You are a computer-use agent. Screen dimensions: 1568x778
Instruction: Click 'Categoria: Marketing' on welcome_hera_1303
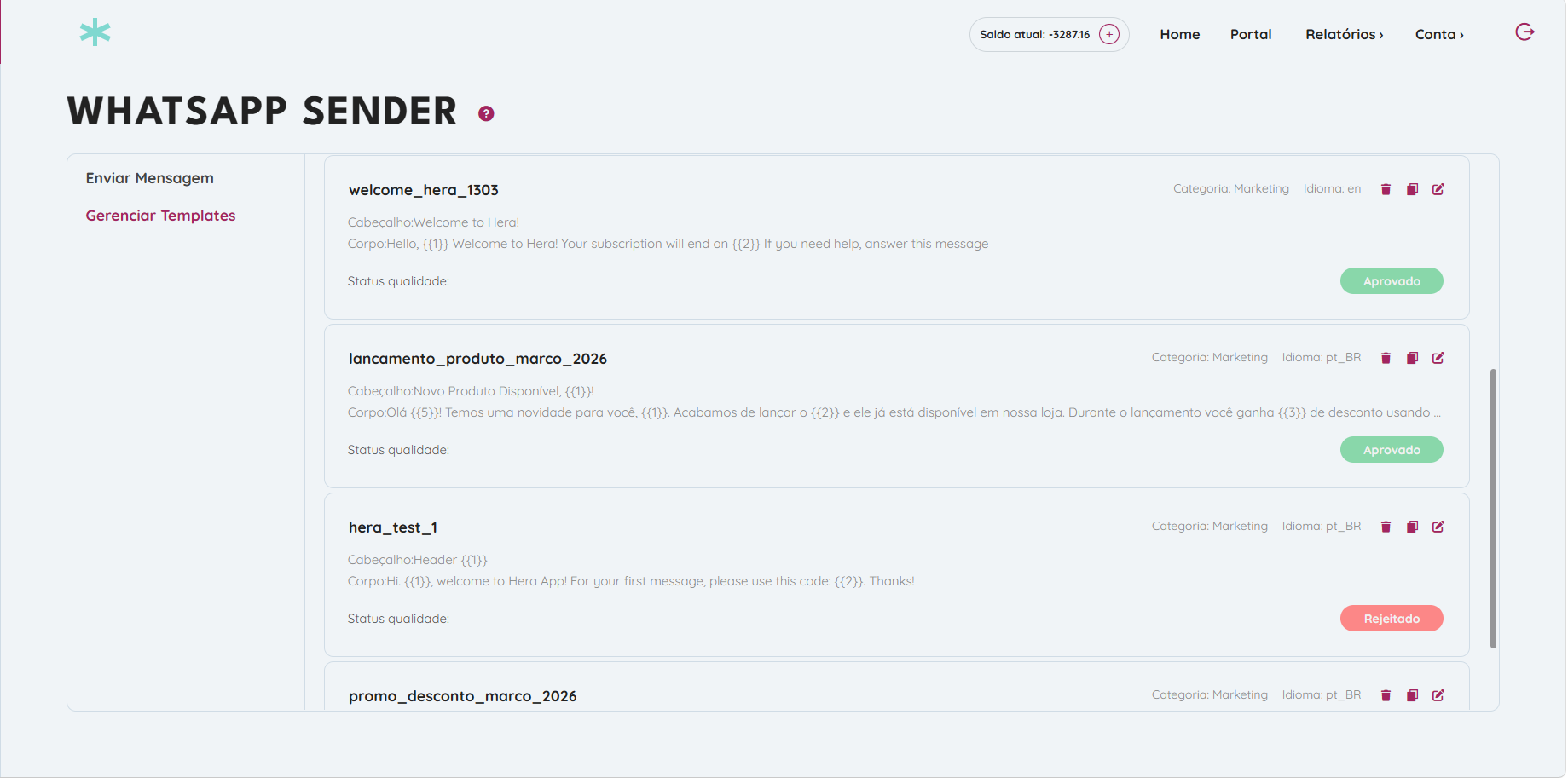(x=1231, y=188)
